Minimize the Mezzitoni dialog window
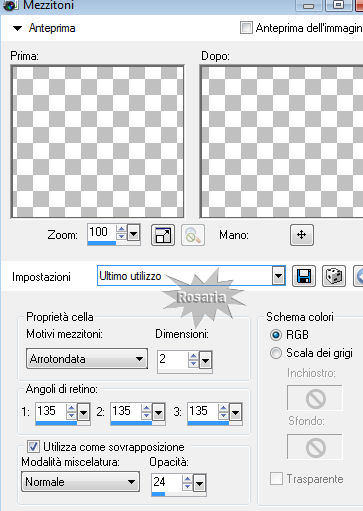The width and height of the screenshot is (363, 511). (309, 6)
